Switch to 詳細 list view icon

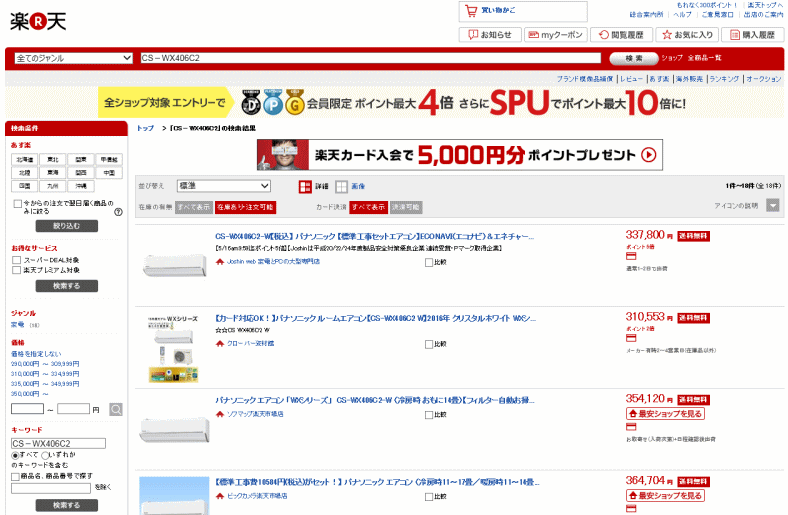pyautogui.click(x=306, y=186)
